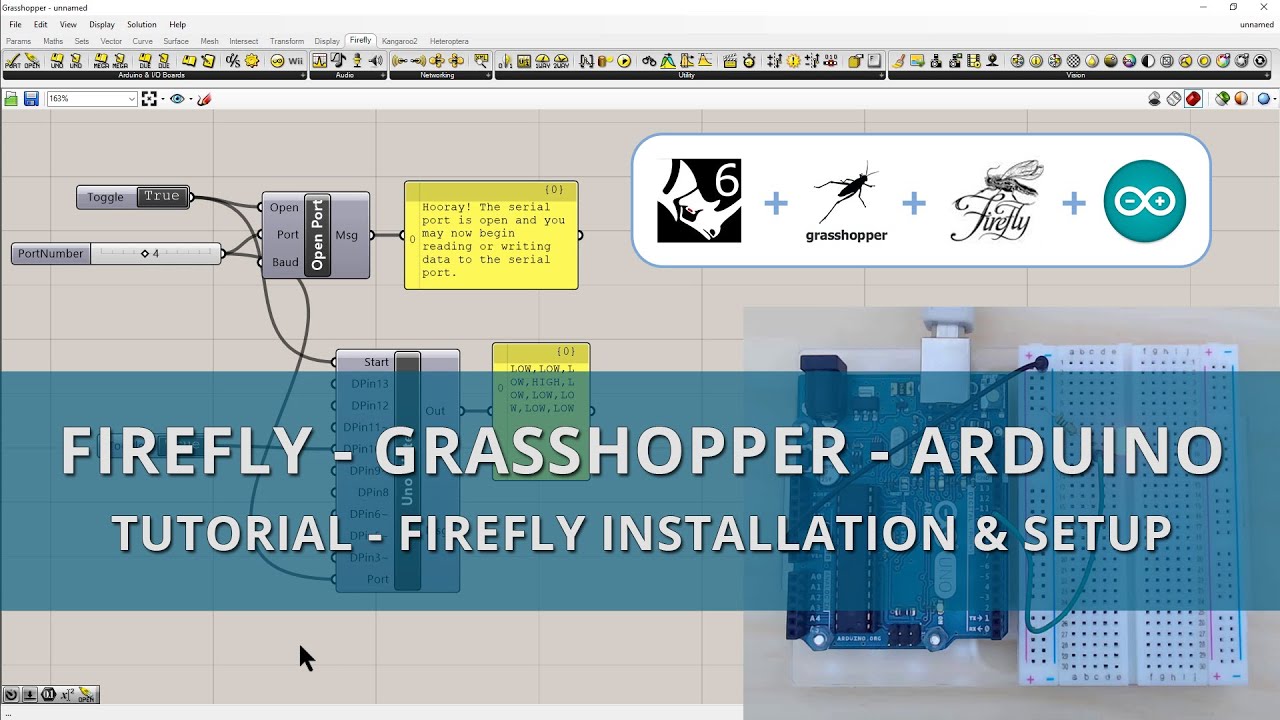
Task: Select the half black-white contrast circle icon
Action: tap(1148, 61)
